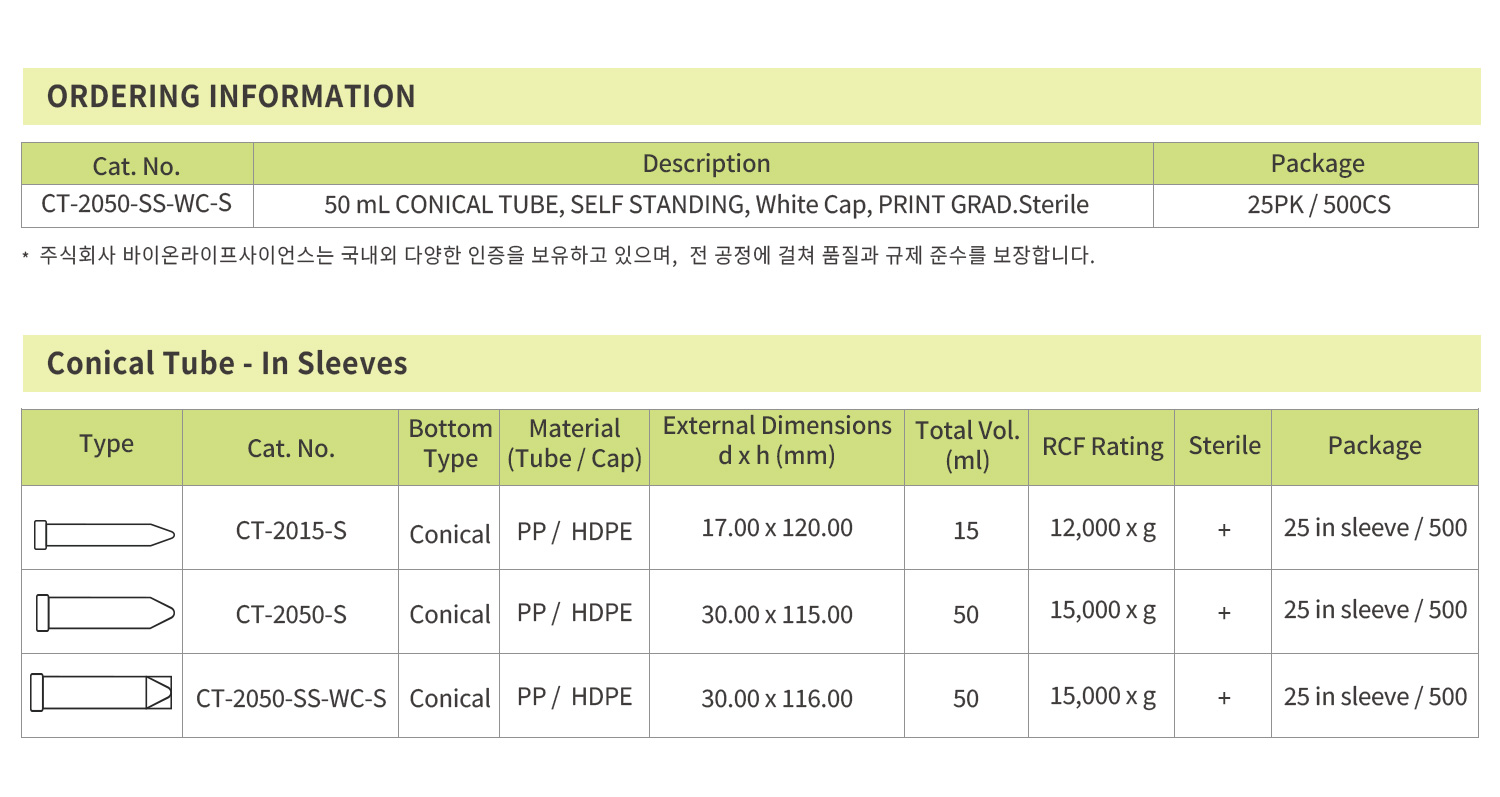Click the Conical Tube - In Sleeves heading
Viewport: 1500px width, 797px height.
tap(228, 363)
